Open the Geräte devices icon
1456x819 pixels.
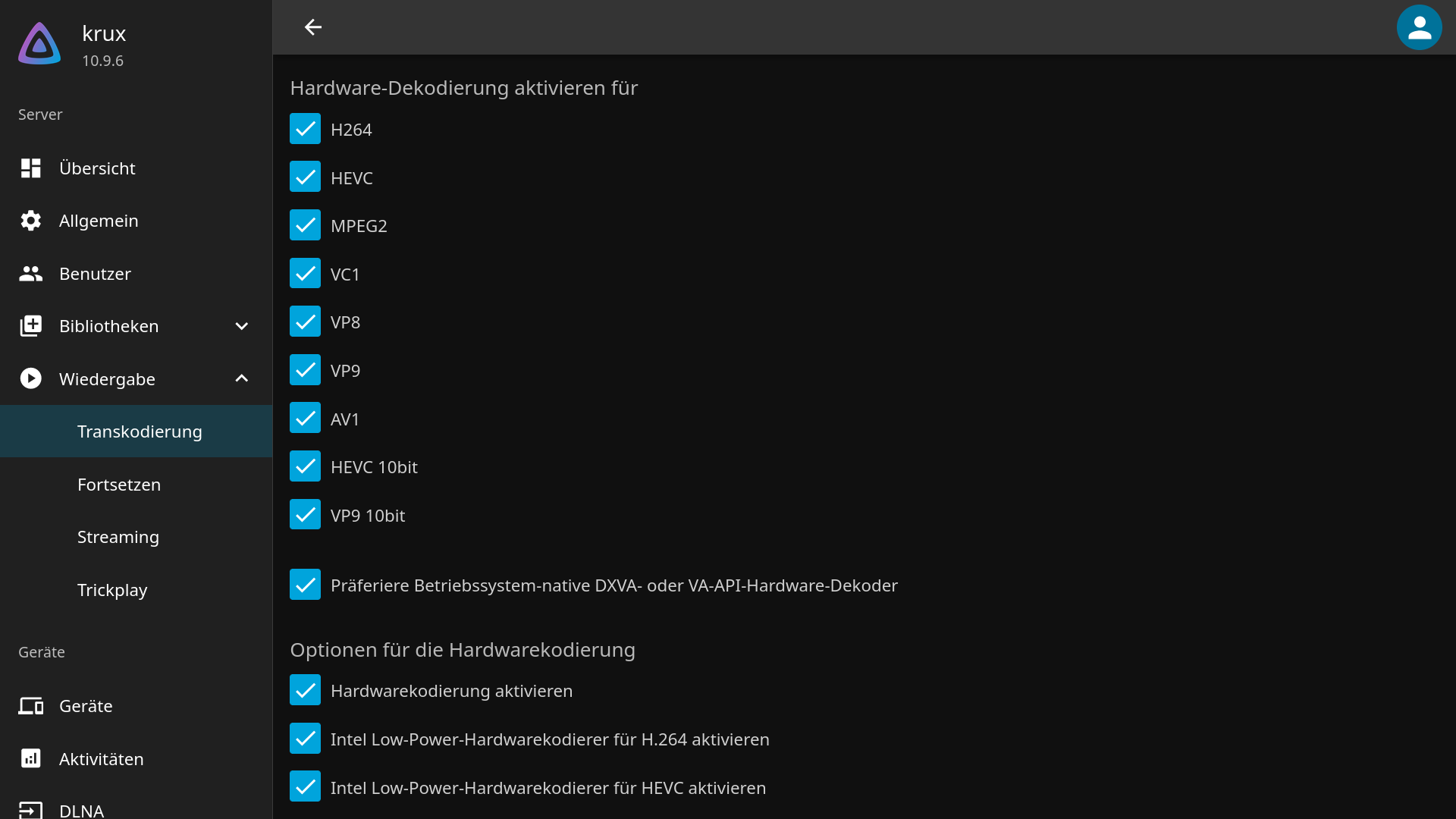click(30, 705)
